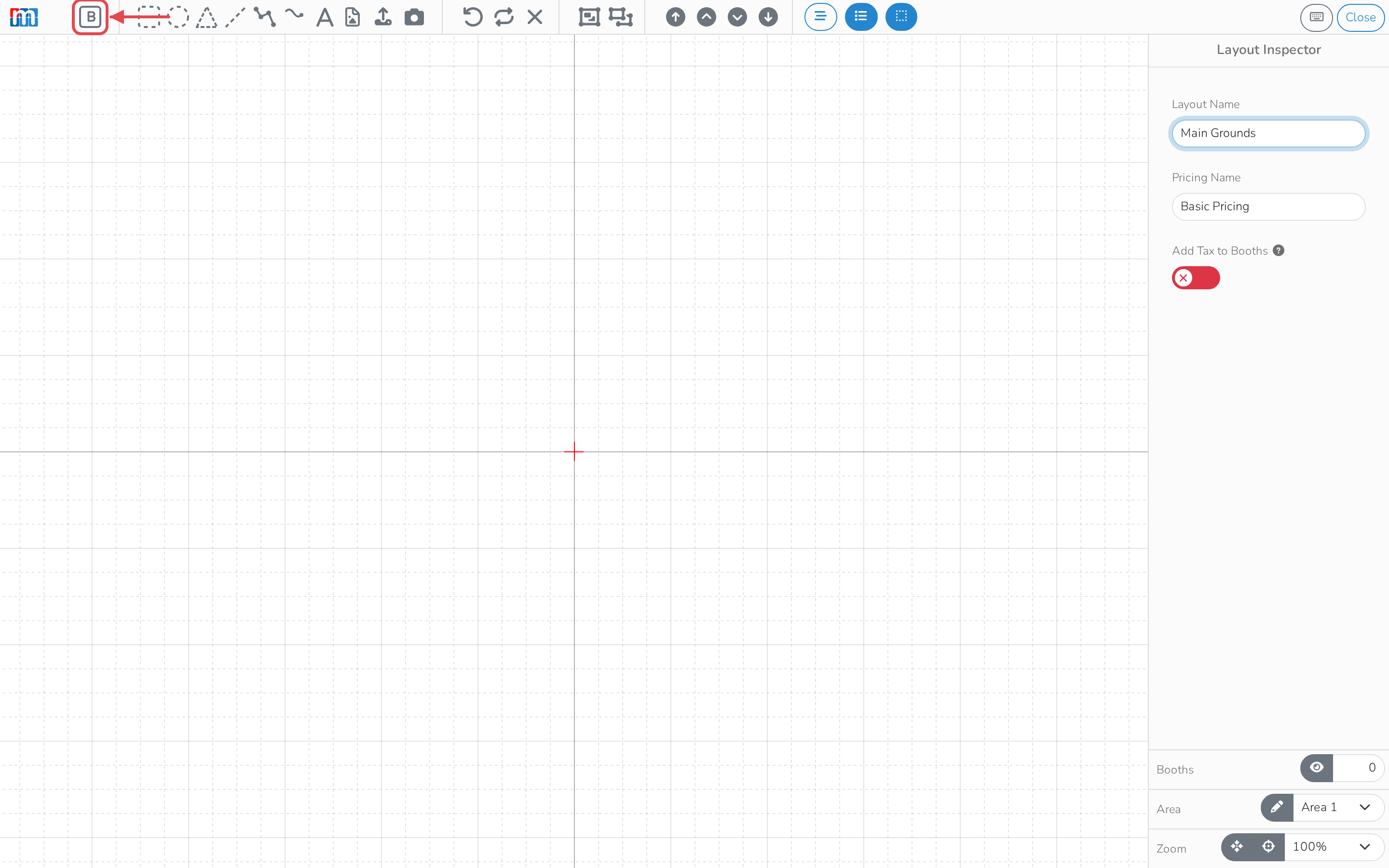Undo the last action
Screen dimensions: 1389x868
[472, 17]
